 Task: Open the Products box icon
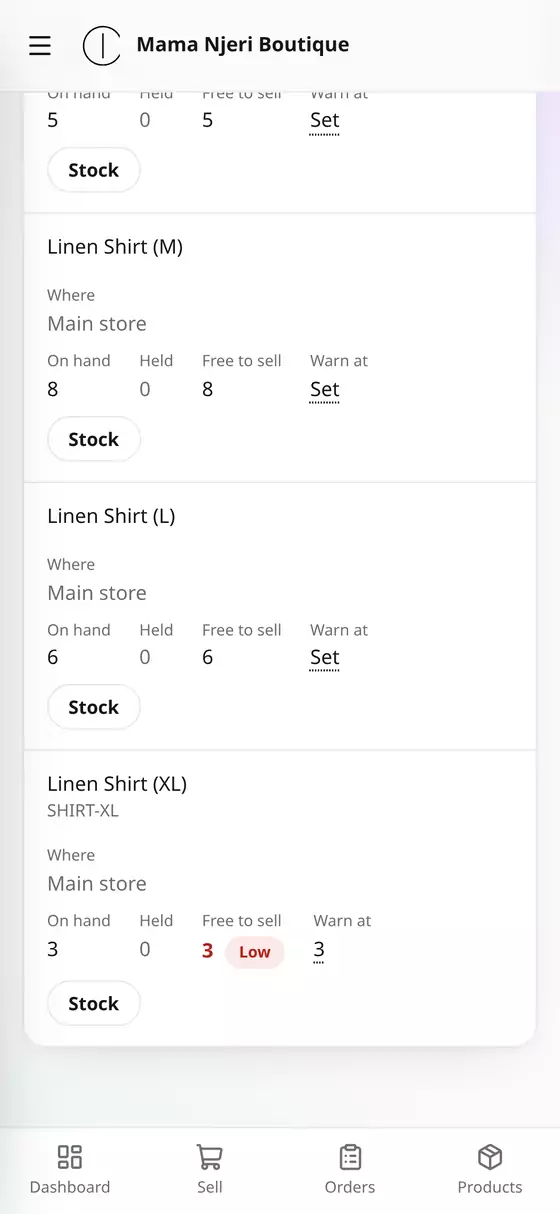pyautogui.click(x=490, y=1157)
